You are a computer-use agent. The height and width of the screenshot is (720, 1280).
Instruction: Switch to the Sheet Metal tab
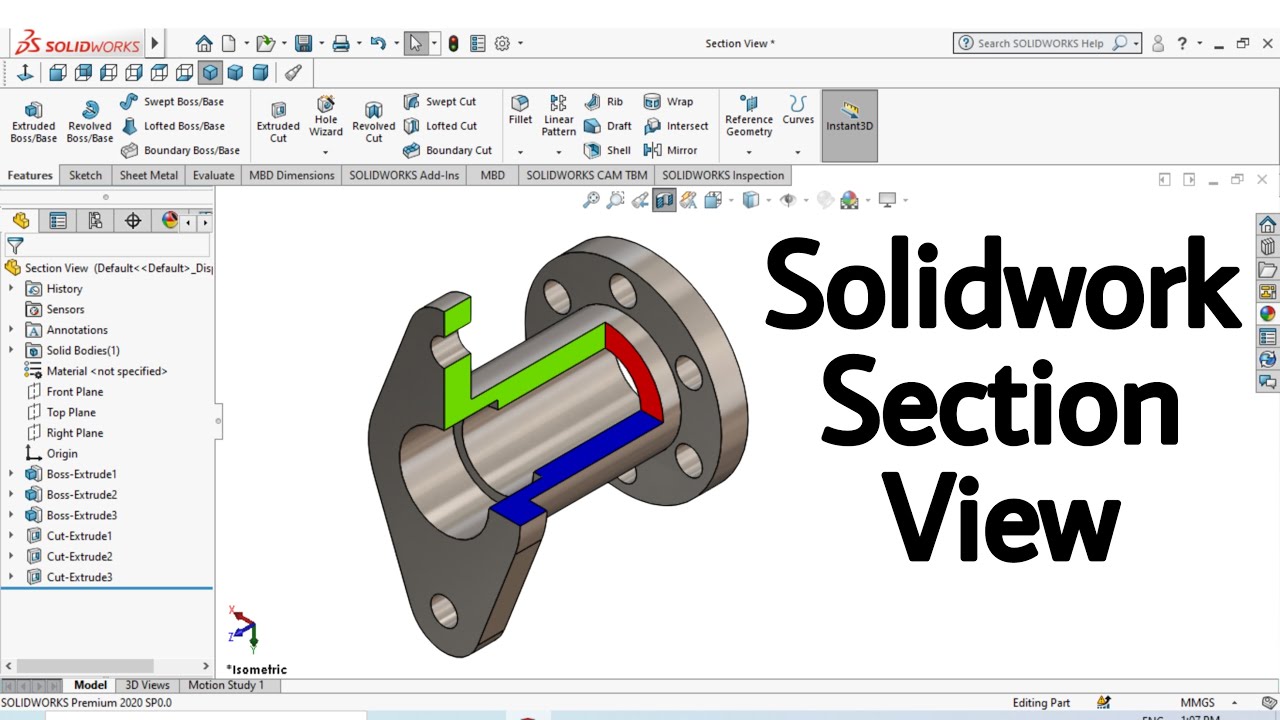[x=148, y=175]
